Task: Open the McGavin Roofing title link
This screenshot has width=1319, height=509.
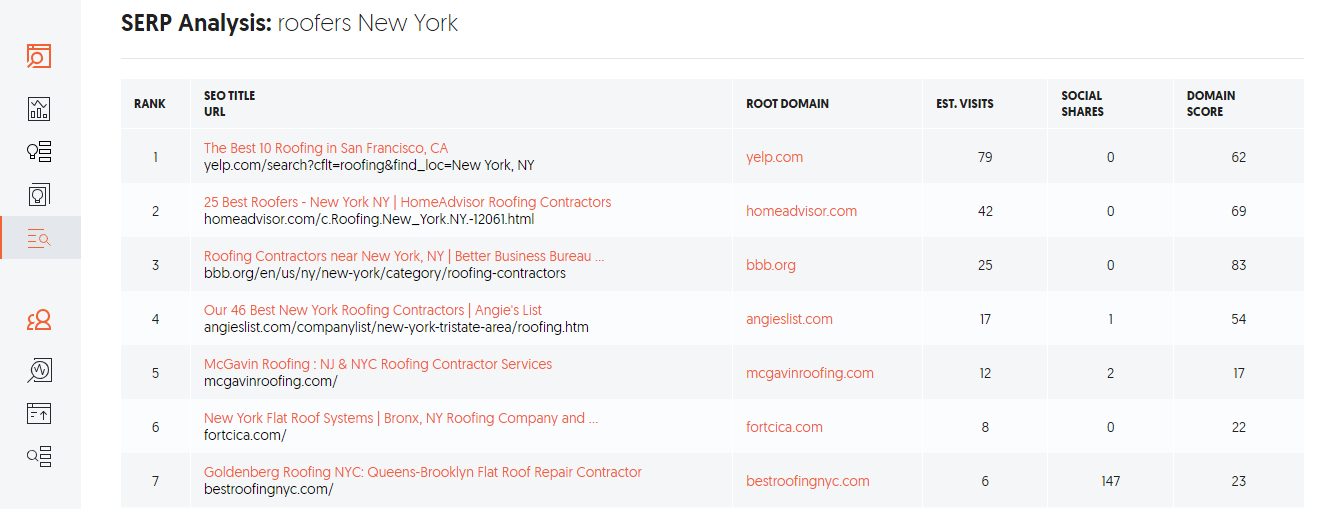Action: click(x=378, y=364)
